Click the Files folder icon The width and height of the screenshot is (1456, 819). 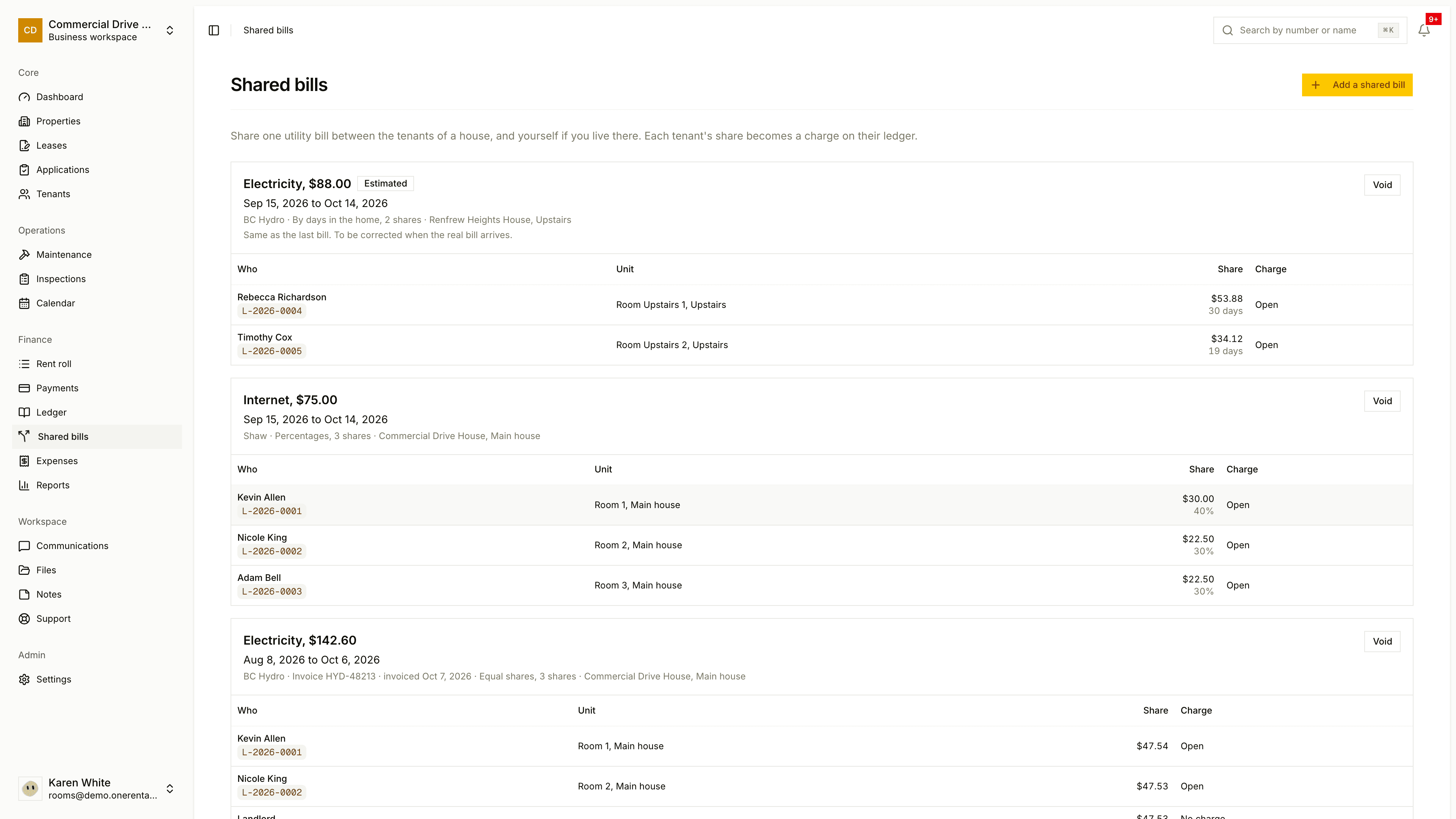(24, 570)
